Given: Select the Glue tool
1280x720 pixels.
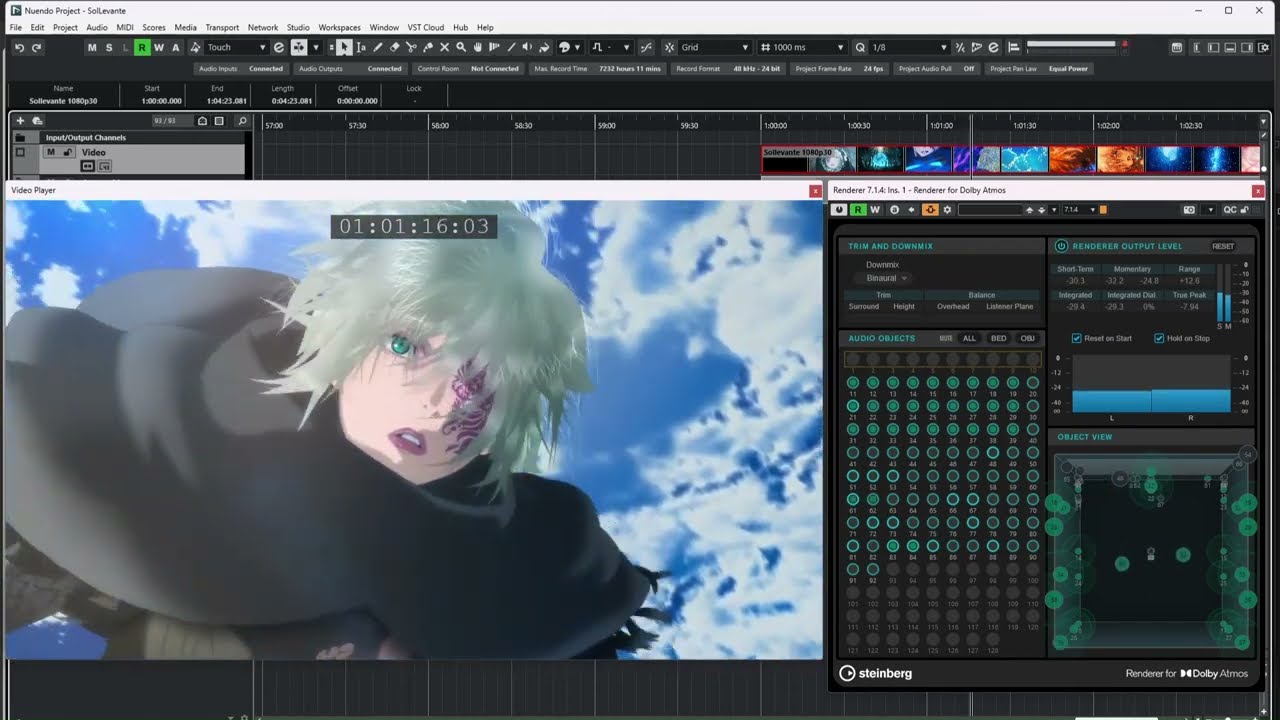Looking at the screenshot, I should point(428,47).
